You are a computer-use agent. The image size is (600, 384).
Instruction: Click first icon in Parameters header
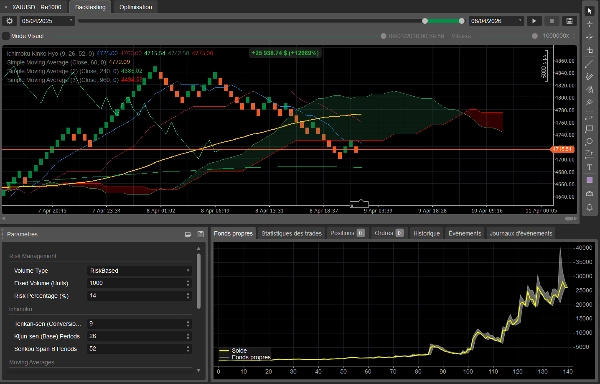[x=188, y=234]
